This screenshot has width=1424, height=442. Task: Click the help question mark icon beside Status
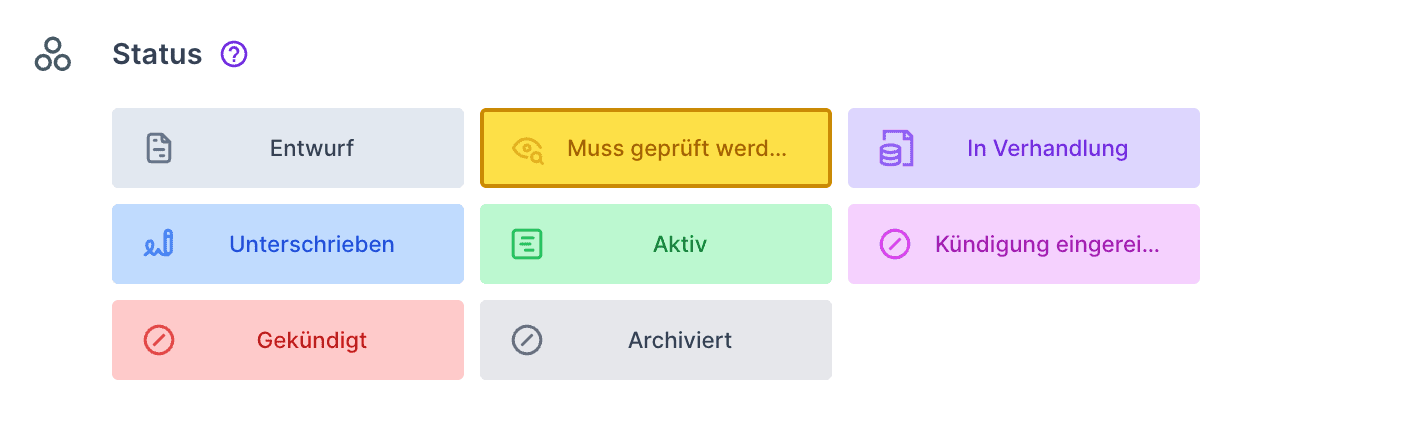click(x=234, y=54)
